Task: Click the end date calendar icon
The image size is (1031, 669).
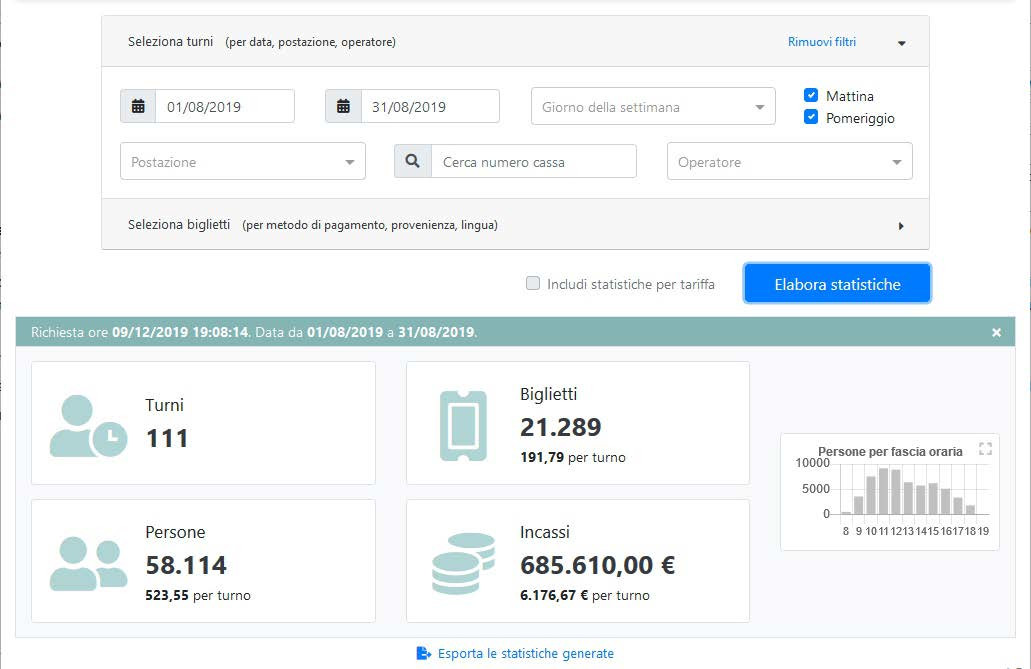Action: (x=343, y=106)
